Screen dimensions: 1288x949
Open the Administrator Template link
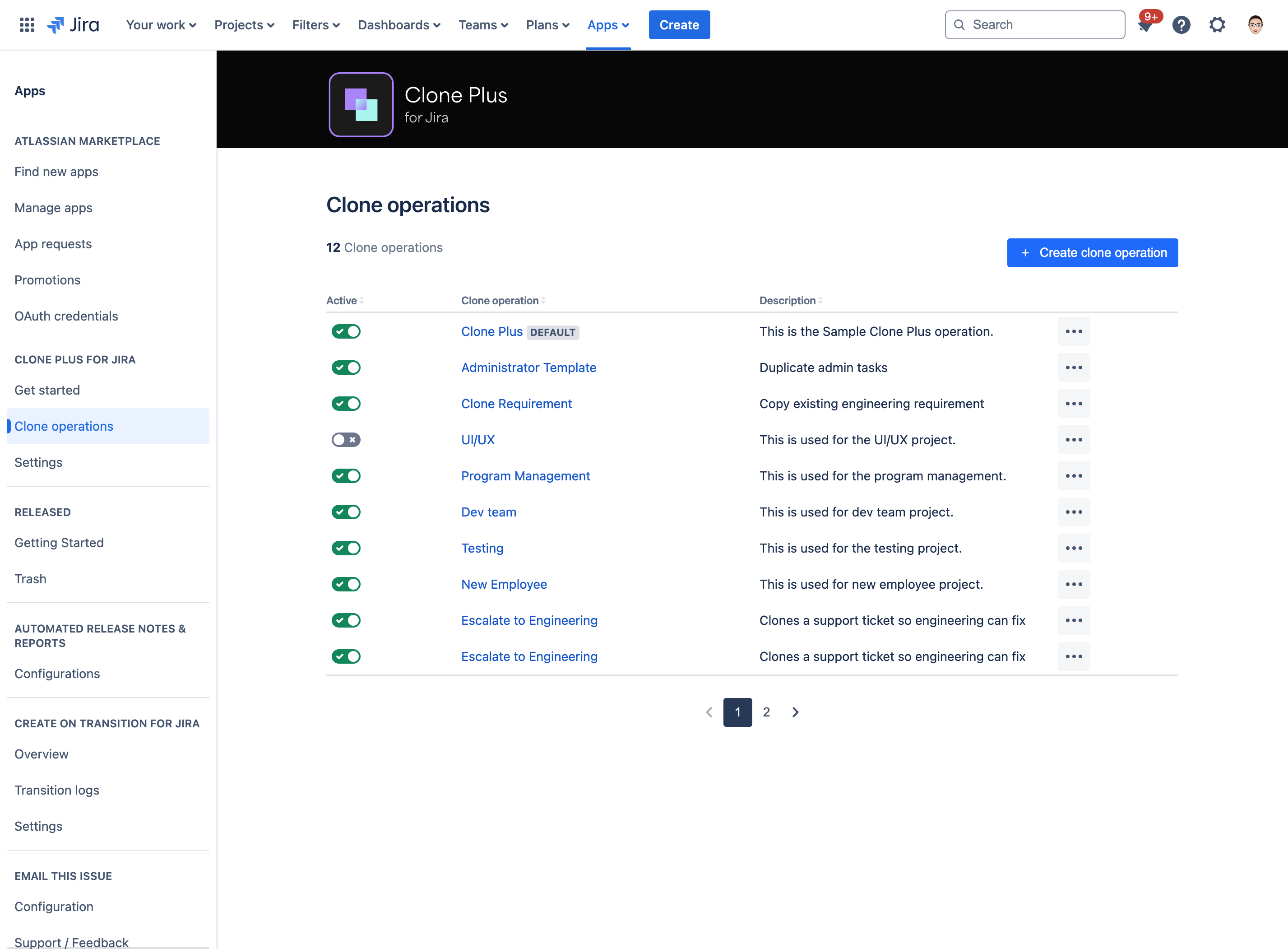(x=529, y=368)
